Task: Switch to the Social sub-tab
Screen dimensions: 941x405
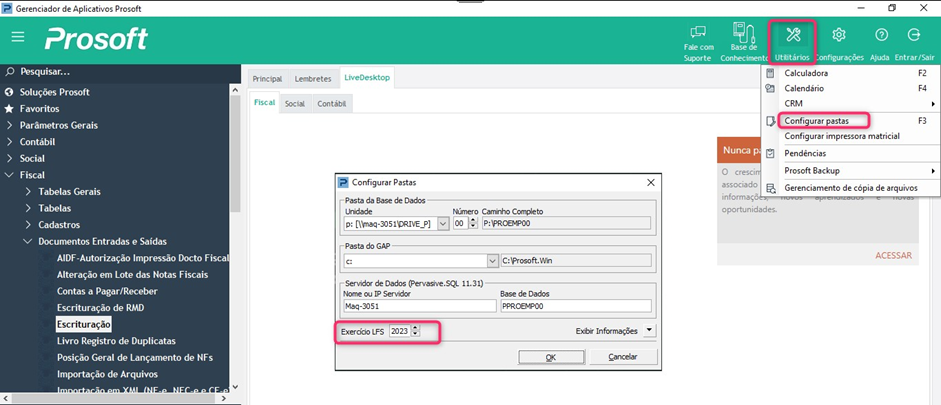Action: pos(295,103)
